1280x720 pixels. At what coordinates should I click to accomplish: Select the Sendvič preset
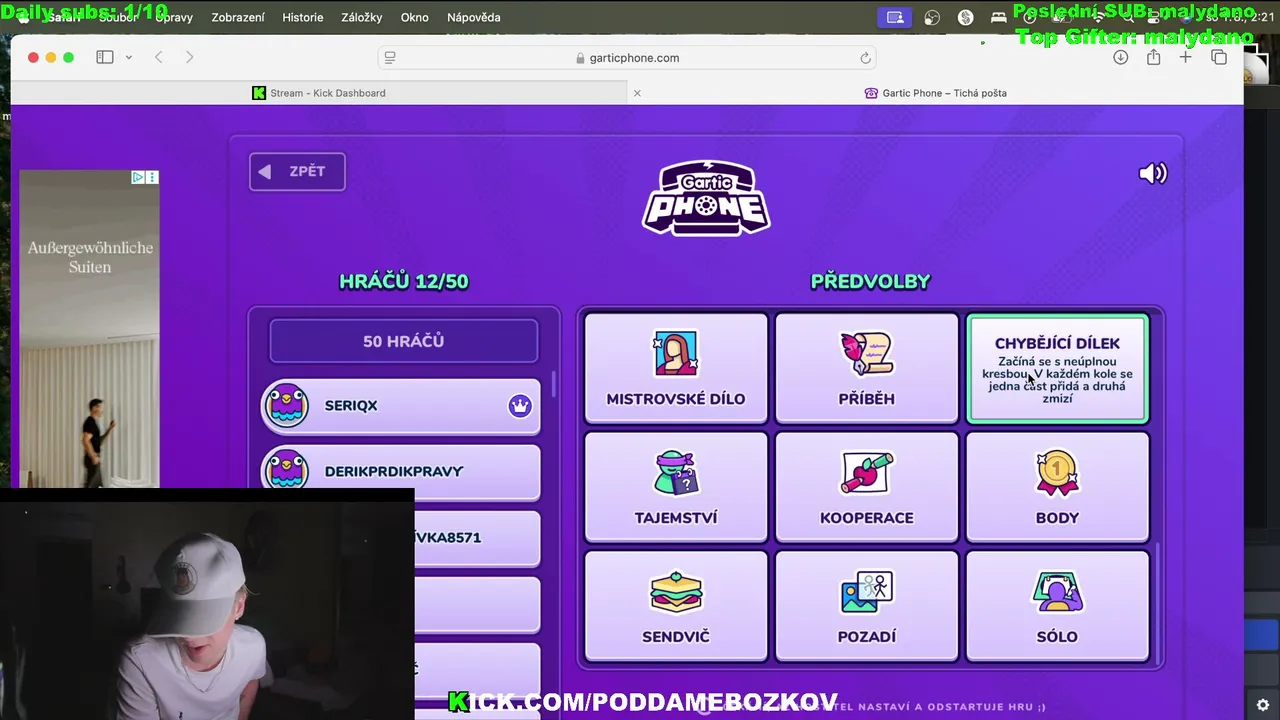tap(676, 606)
